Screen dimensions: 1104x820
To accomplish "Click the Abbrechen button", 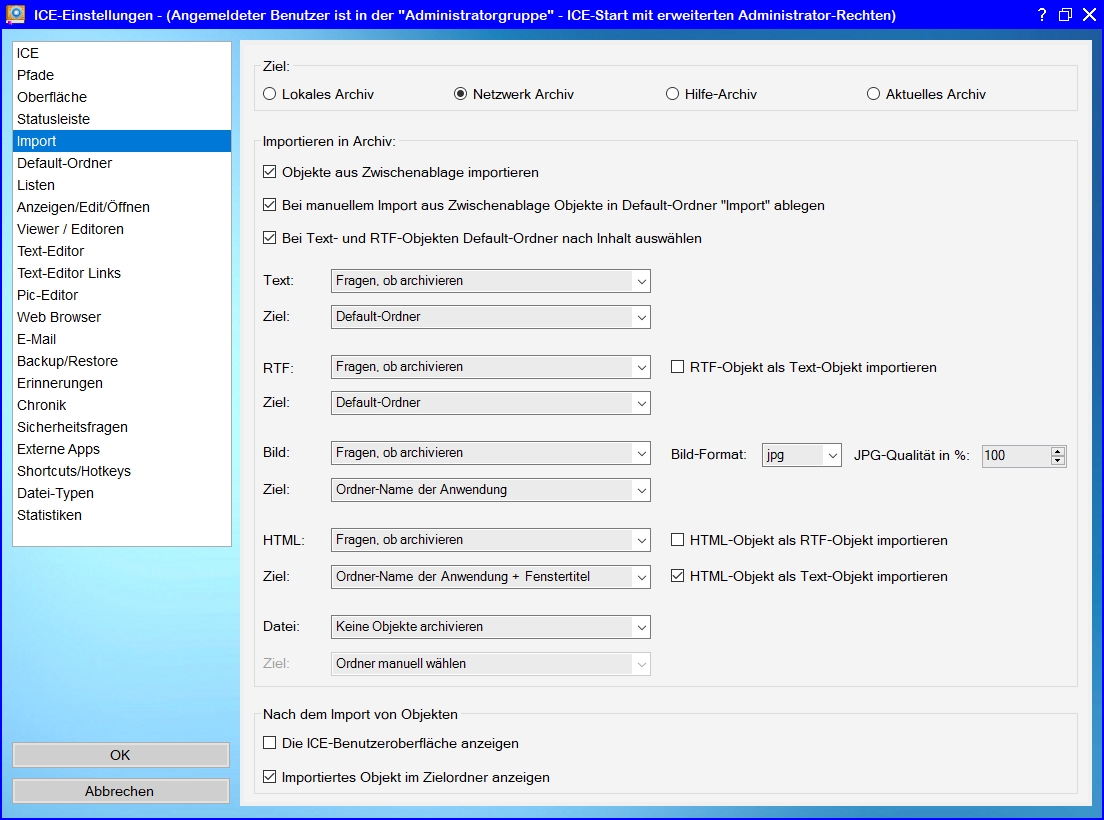I will coord(120,791).
